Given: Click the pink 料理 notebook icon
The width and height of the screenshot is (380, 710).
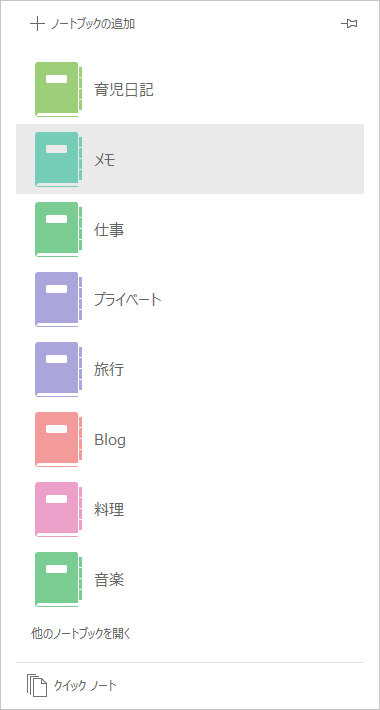Looking at the screenshot, I should pos(59,509).
